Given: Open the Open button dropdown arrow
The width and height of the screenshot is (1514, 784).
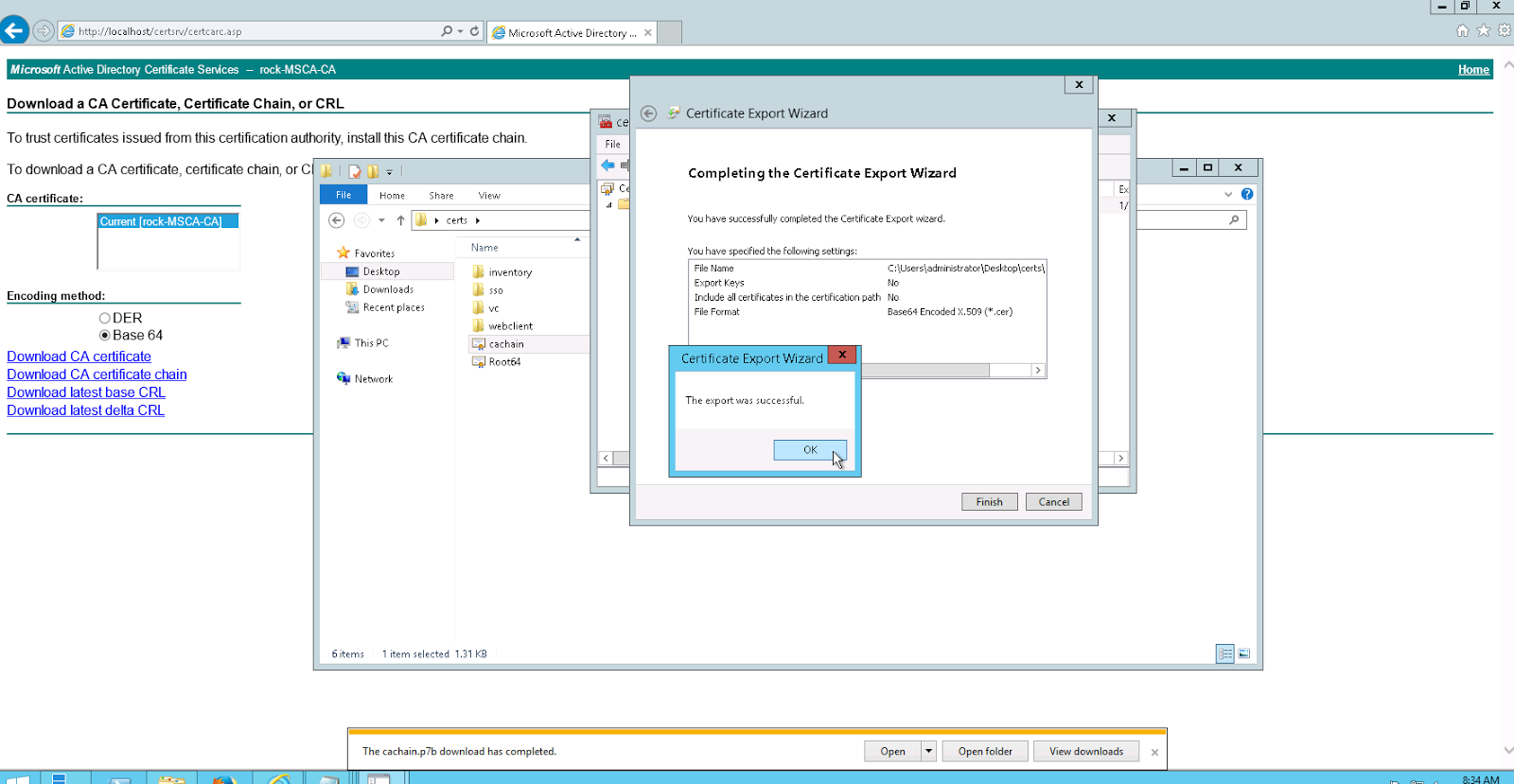Looking at the screenshot, I should pos(928,752).
